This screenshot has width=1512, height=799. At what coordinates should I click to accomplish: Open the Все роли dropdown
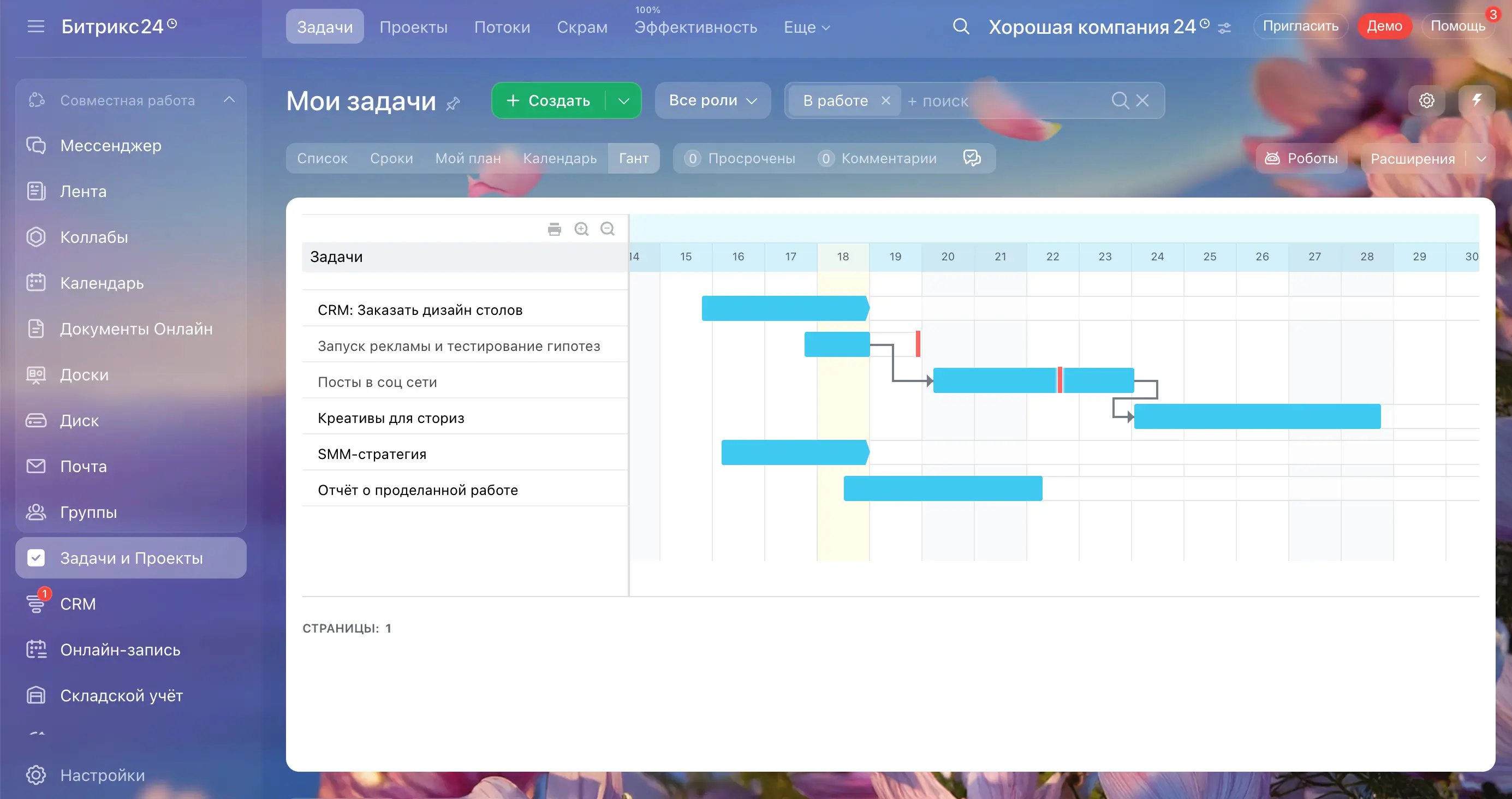(712, 100)
